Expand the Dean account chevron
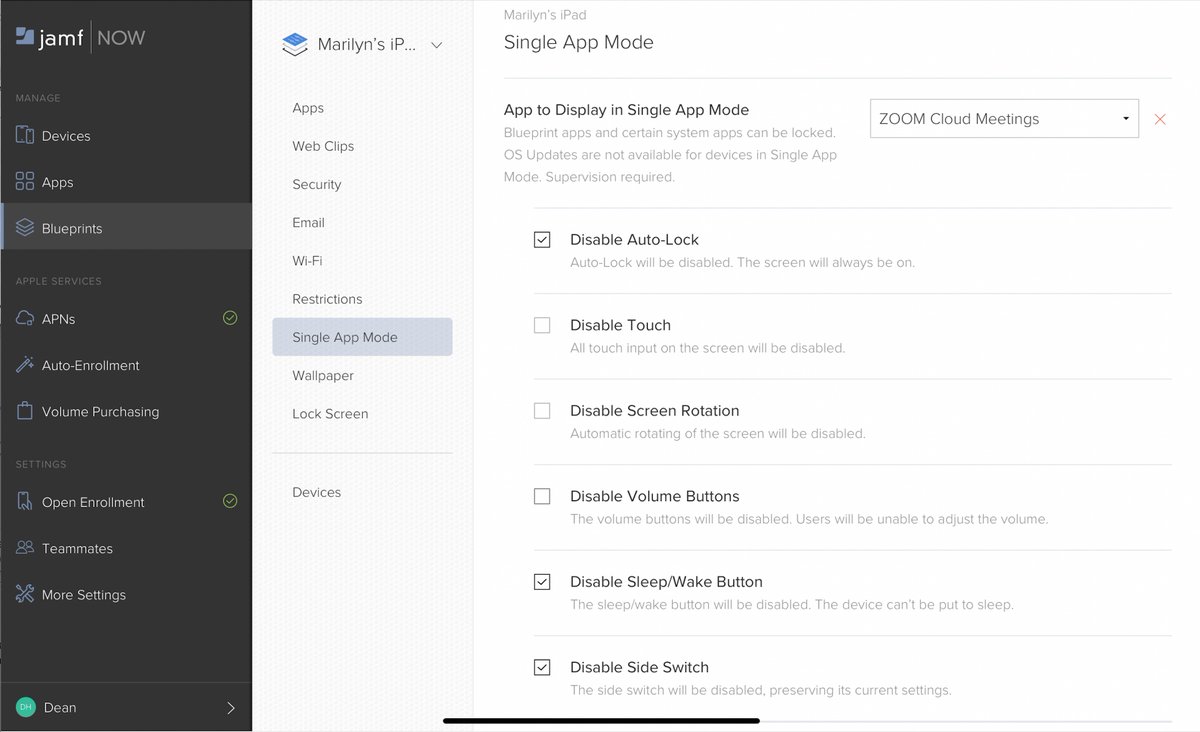The width and height of the screenshot is (1200, 732). tap(231, 708)
